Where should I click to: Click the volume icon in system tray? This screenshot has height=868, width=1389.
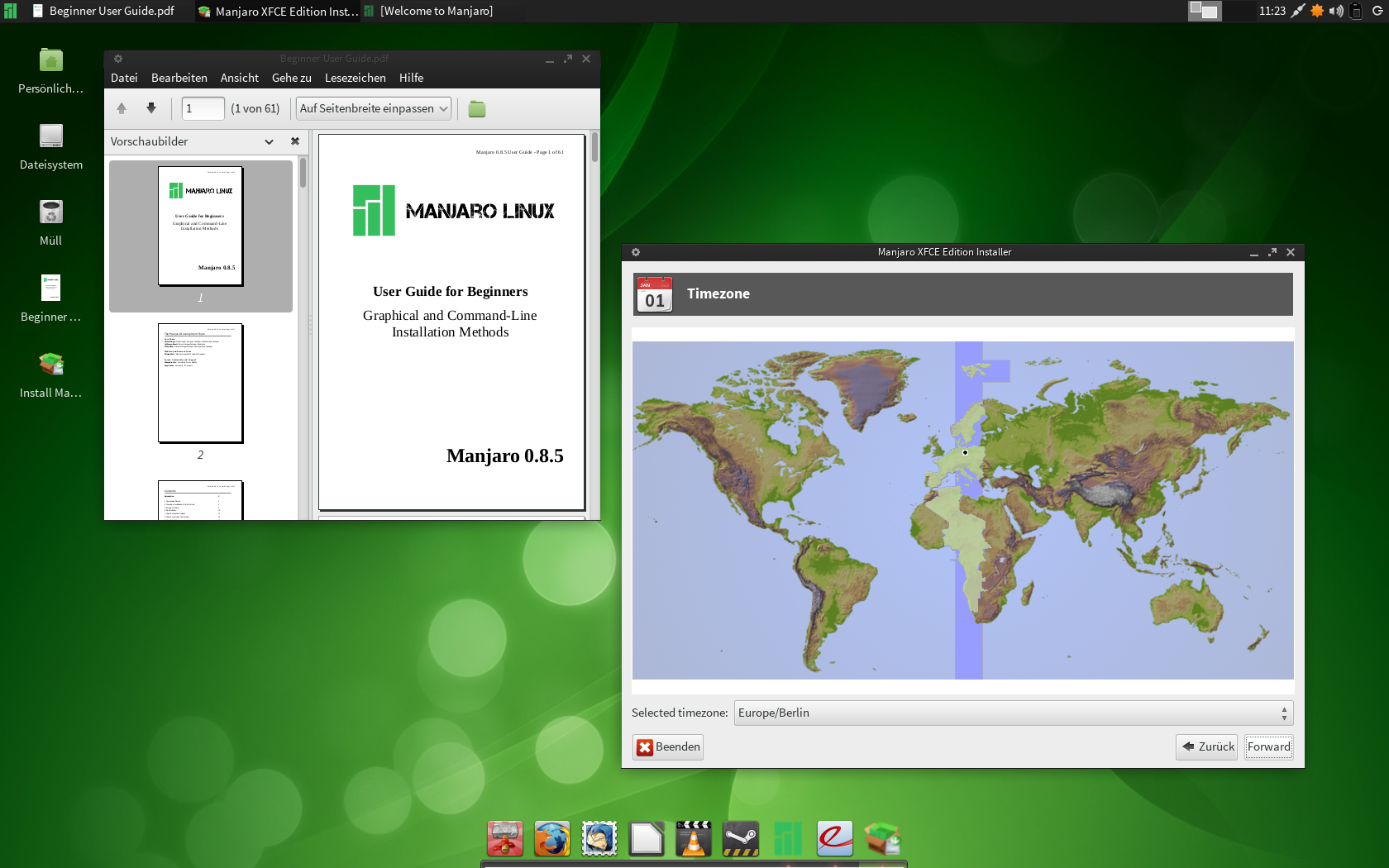(1336, 11)
